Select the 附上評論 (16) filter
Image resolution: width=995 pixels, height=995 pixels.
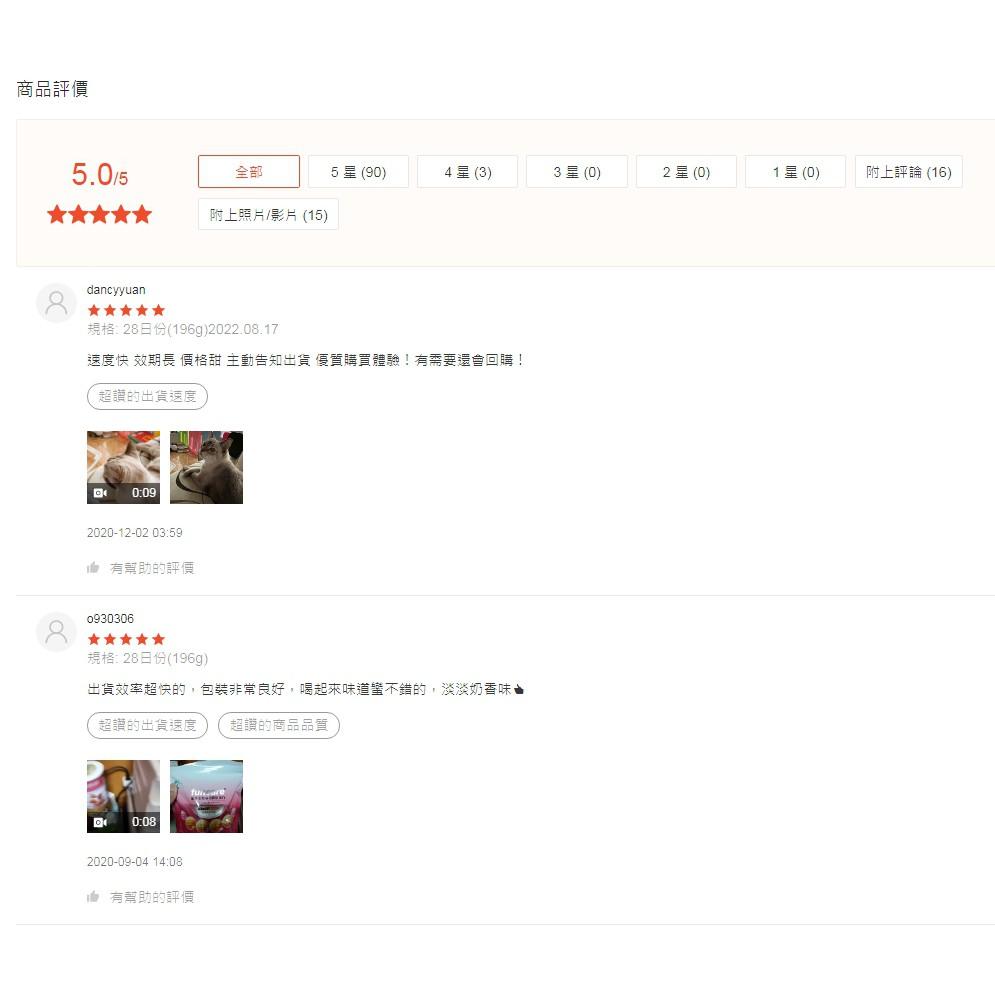click(x=908, y=171)
